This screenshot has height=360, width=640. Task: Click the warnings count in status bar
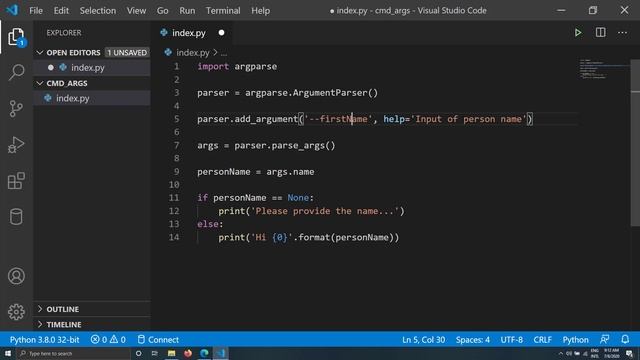pyautogui.click(x=118, y=340)
